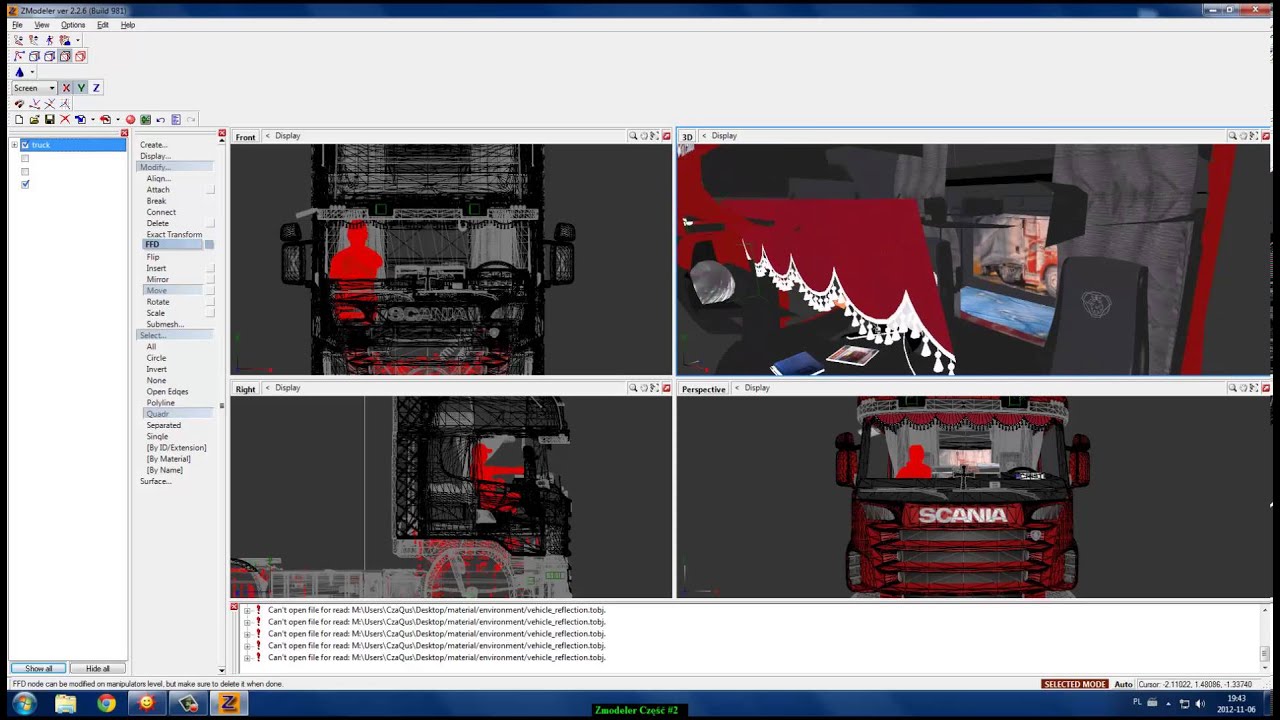Toggle SELECTED MODE in the status bar
The width and height of the screenshot is (1280, 720).
(1074, 684)
